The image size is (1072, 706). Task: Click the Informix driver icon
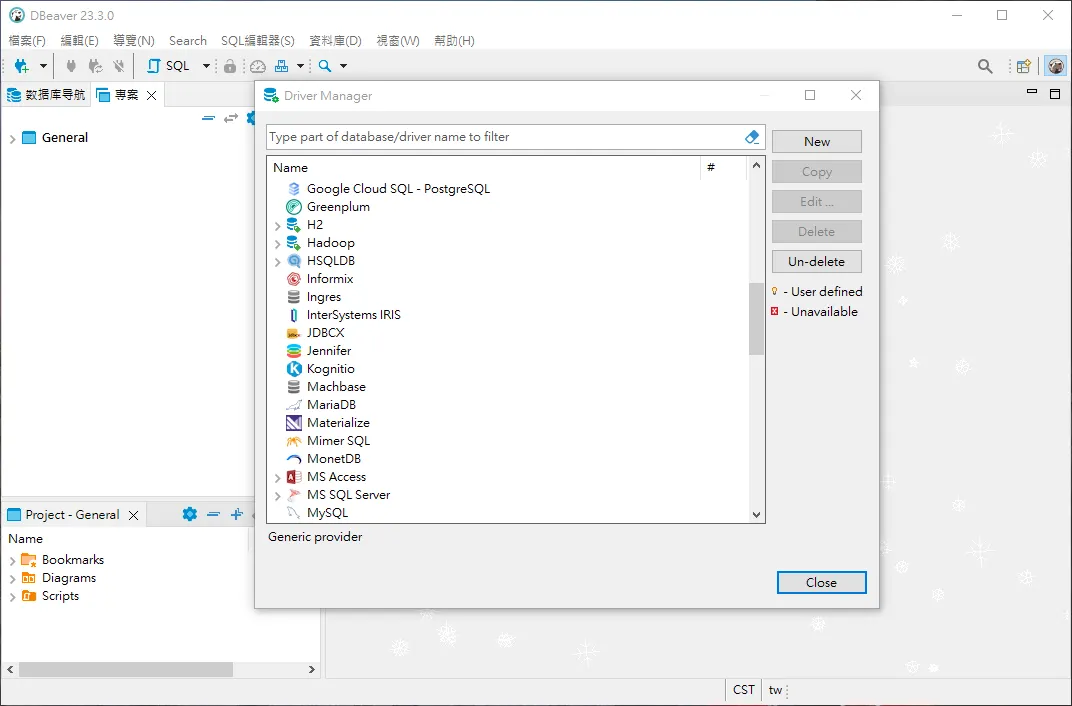click(294, 279)
